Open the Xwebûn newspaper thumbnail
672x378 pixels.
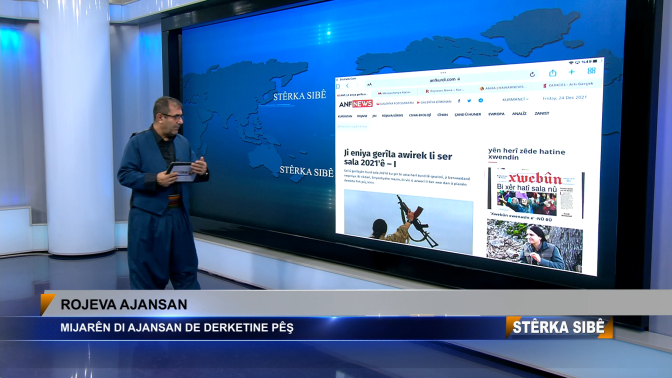536,192
